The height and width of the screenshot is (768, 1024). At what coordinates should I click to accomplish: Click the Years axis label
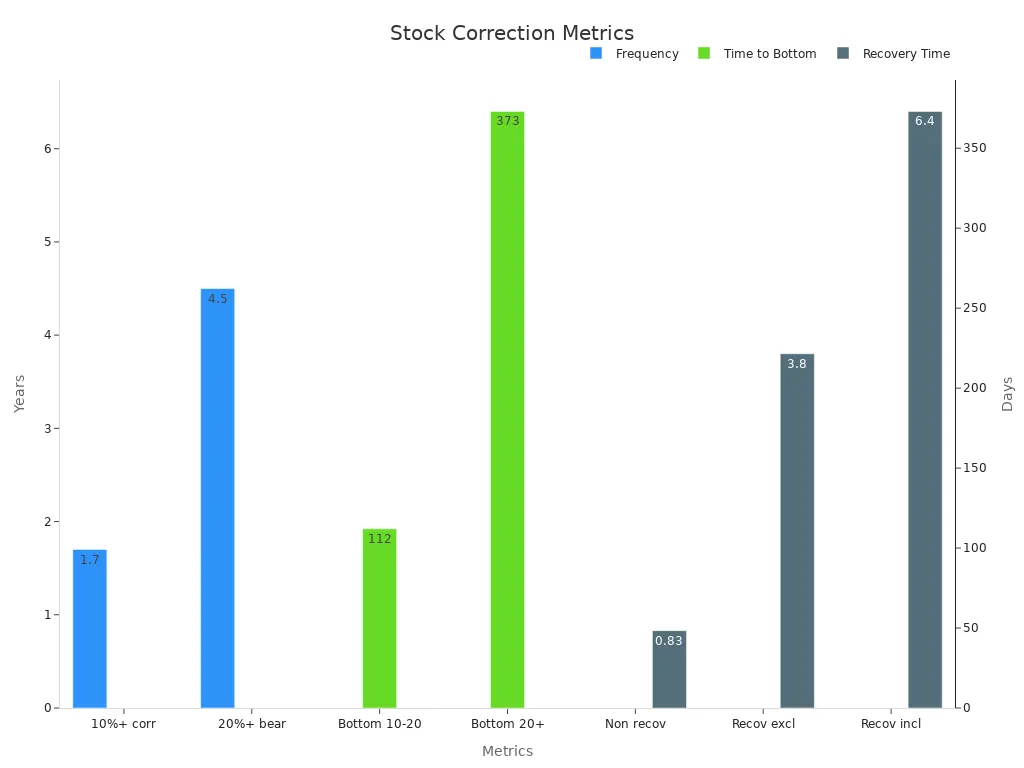point(20,394)
